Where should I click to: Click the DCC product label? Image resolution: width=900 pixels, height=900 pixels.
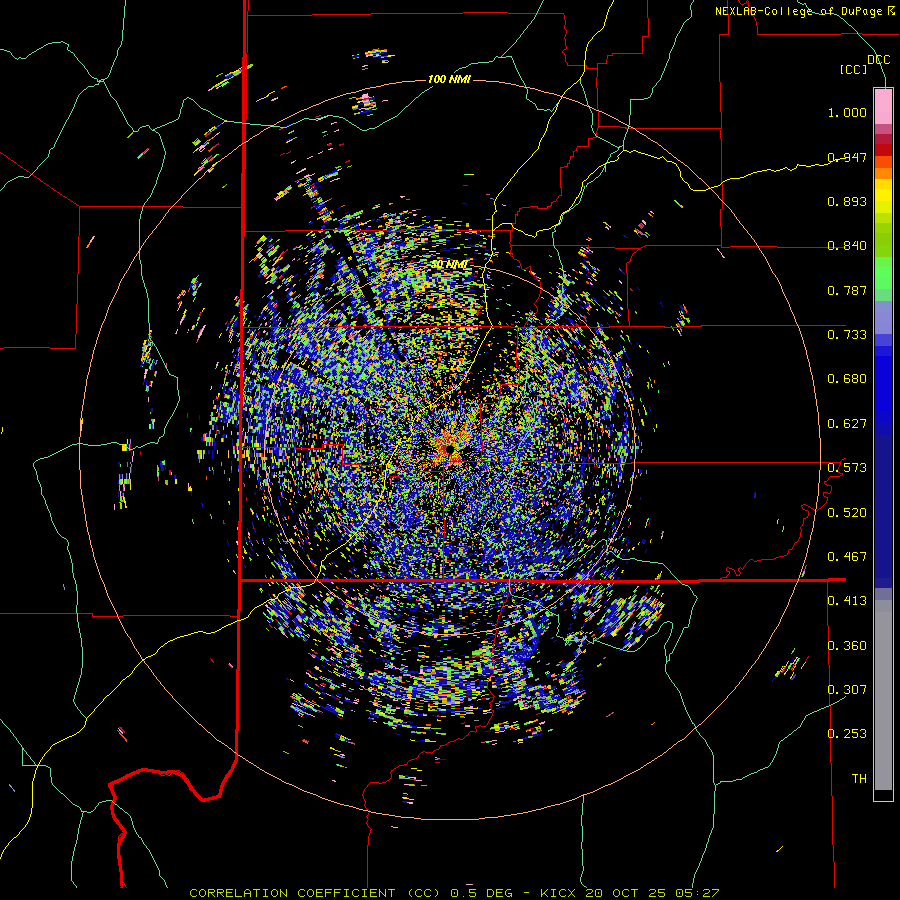click(878, 60)
